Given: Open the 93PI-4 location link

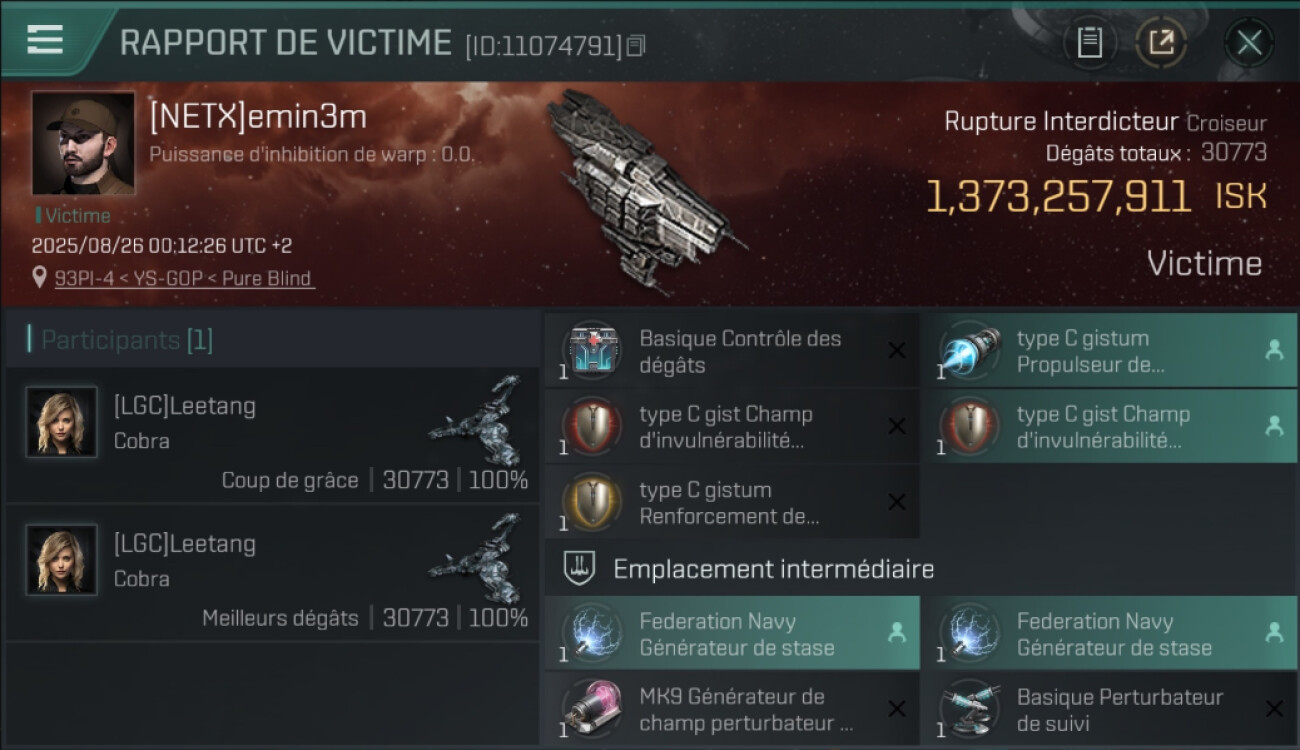Looking at the screenshot, I should point(183,279).
